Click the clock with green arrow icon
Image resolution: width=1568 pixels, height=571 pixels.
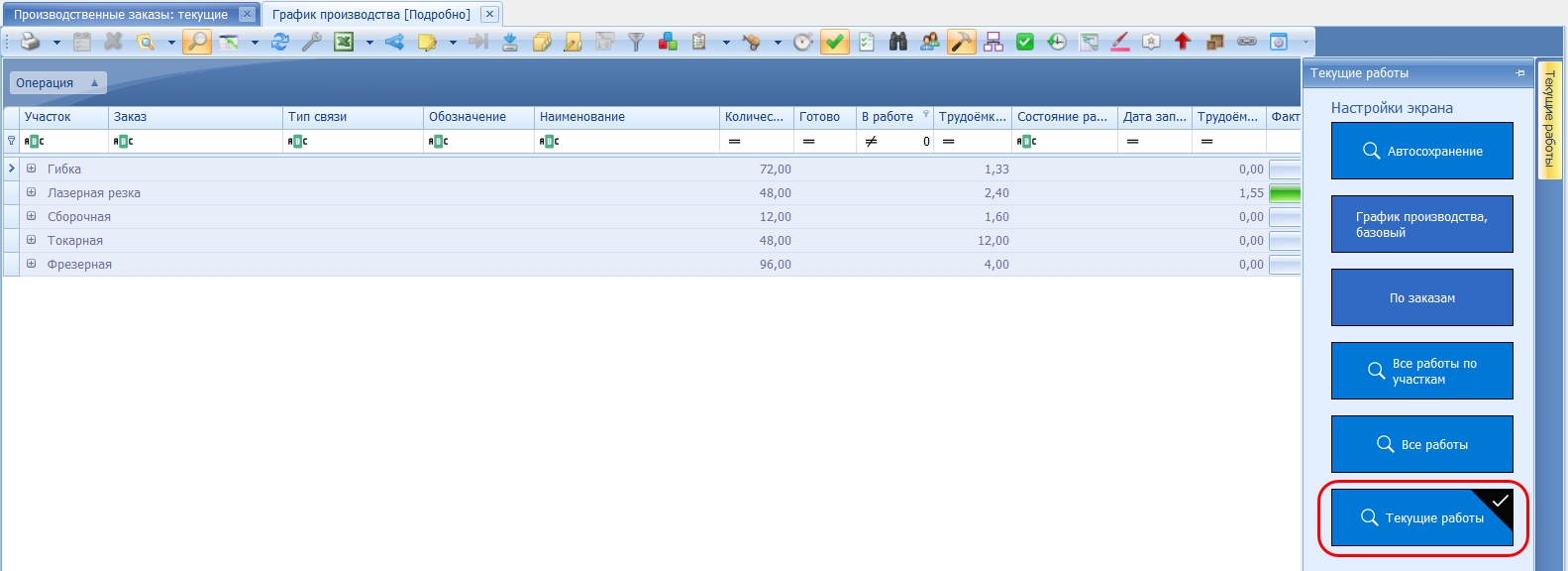[1057, 42]
